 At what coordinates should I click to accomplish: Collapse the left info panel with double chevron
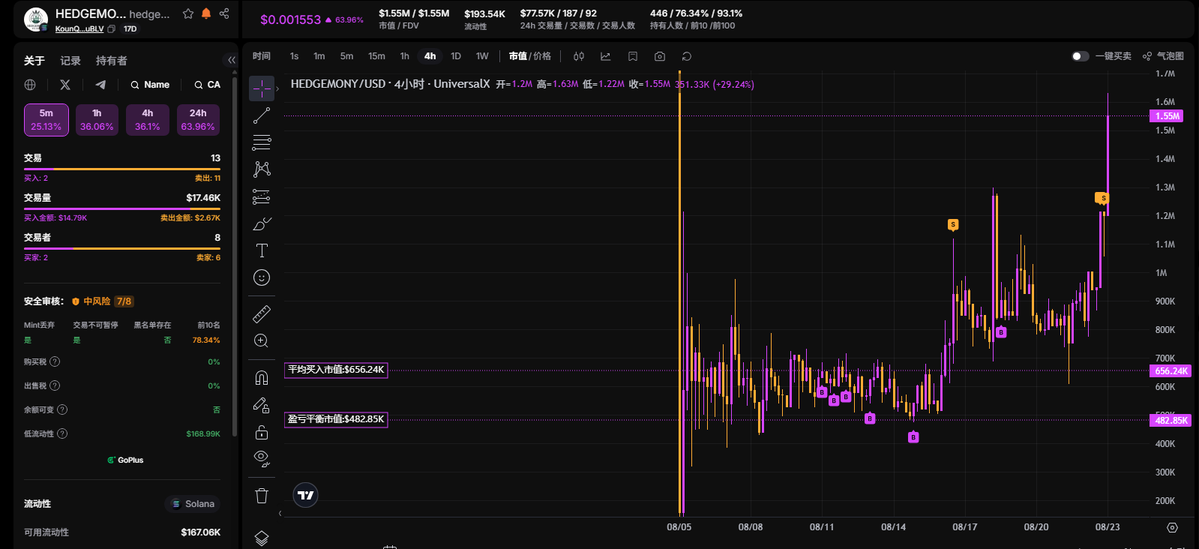(x=231, y=60)
